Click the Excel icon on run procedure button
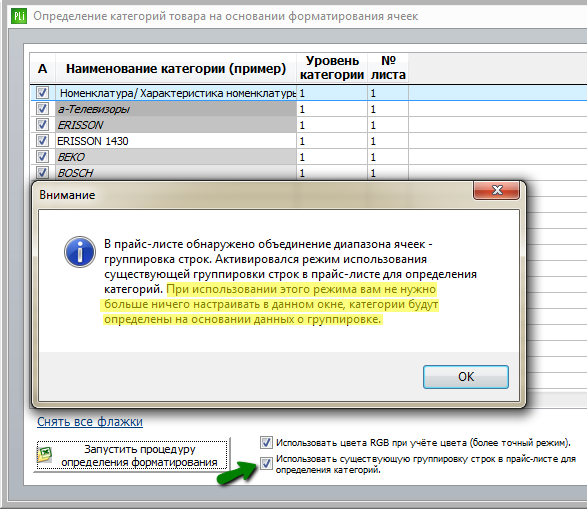The height and width of the screenshot is (509, 587). pos(45,454)
